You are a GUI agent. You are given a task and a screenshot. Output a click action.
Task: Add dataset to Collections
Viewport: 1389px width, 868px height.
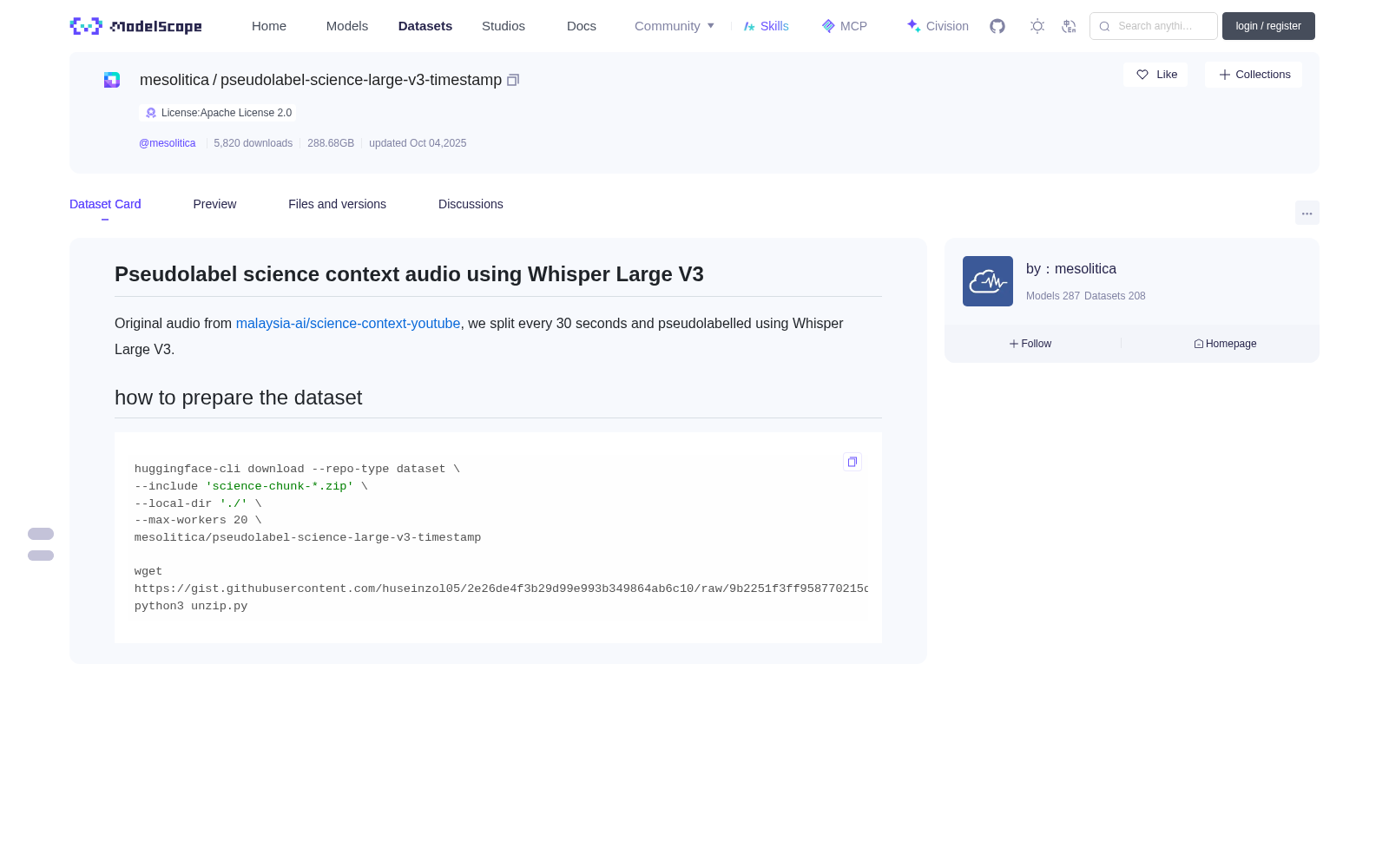pos(1254,75)
